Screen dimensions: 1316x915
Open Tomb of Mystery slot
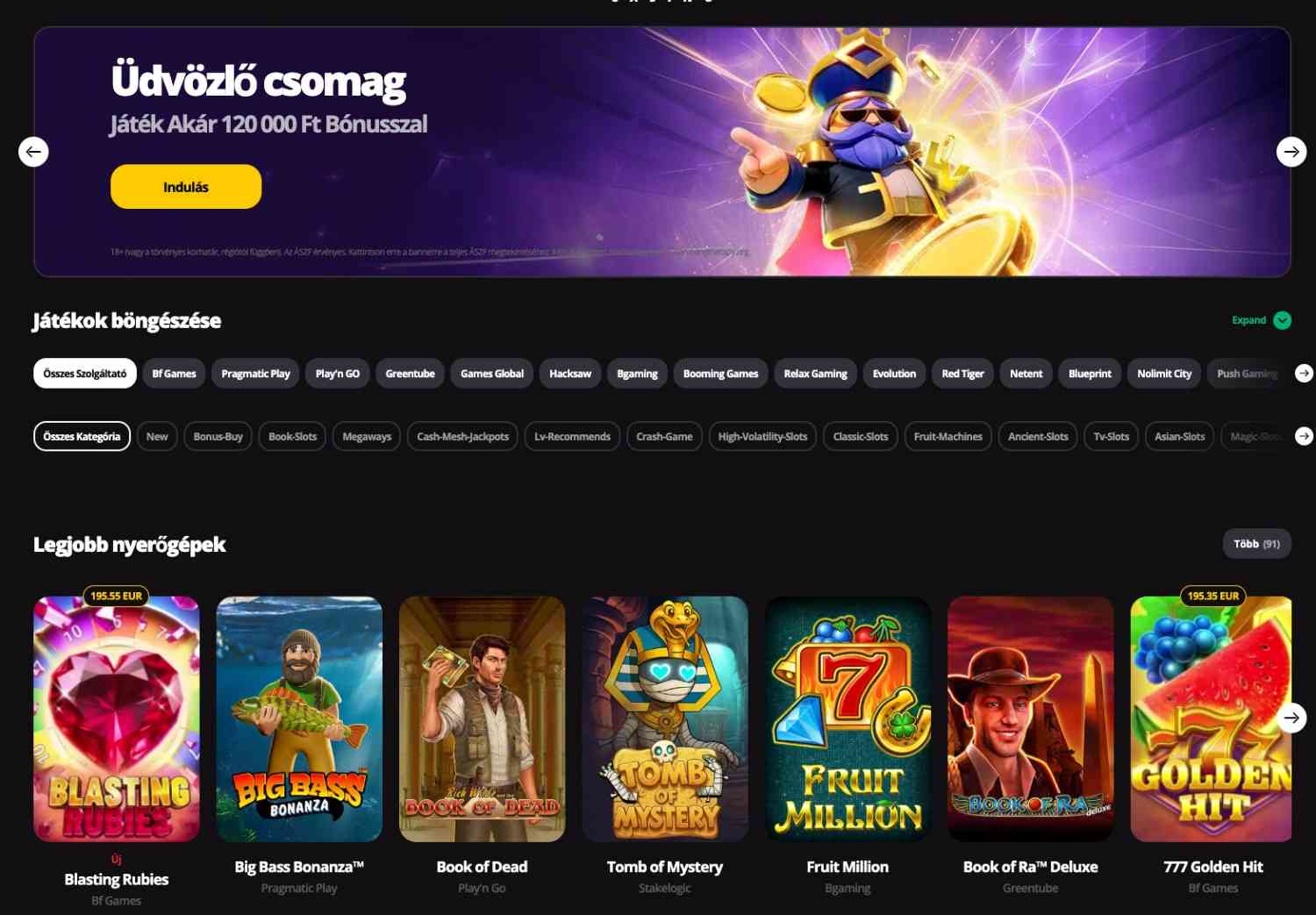(x=665, y=719)
